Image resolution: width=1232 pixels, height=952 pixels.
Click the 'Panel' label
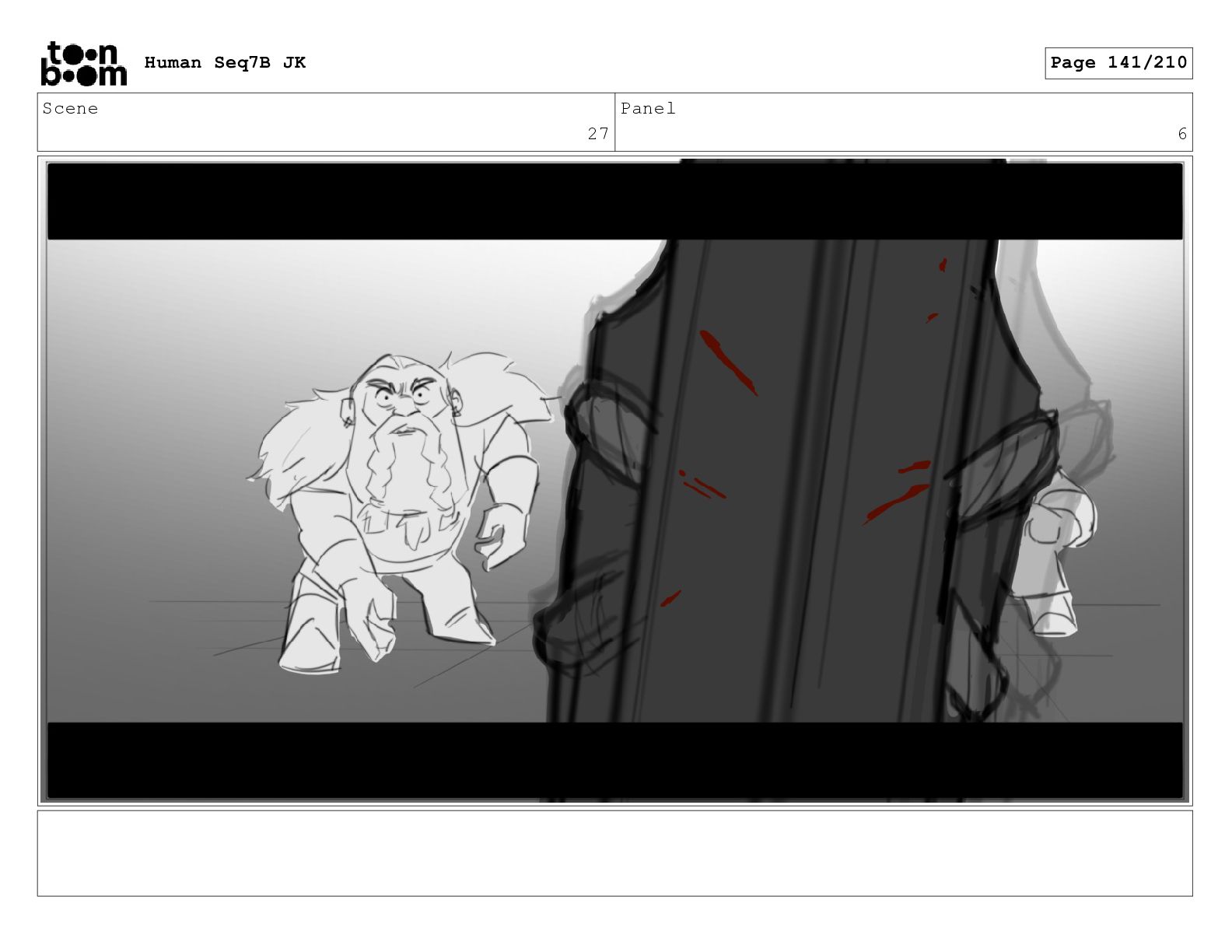pyautogui.click(x=649, y=109)
